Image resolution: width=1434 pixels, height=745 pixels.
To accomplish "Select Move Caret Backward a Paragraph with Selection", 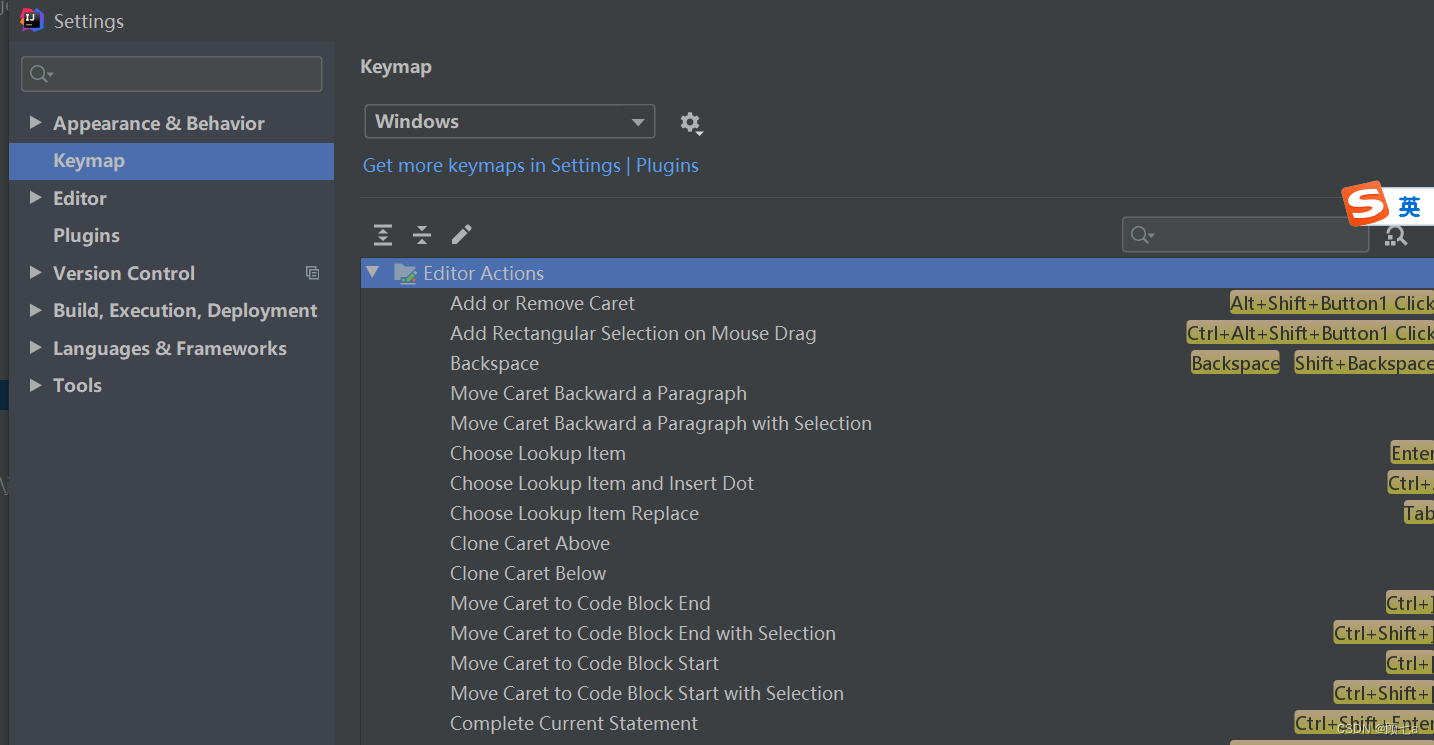I will click(x=661, y=423).
